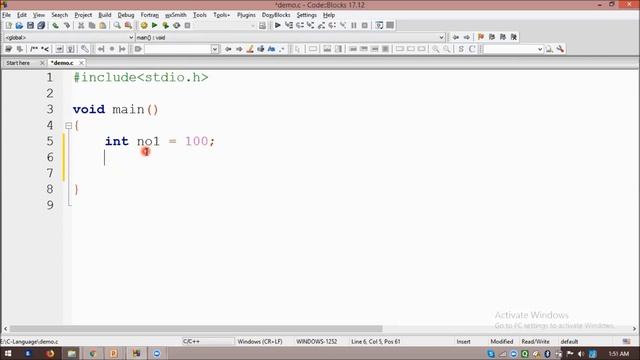640x360 pixels.
Task: Click the DoxyBlocks block comment icon
Action: tap(34, 49)
